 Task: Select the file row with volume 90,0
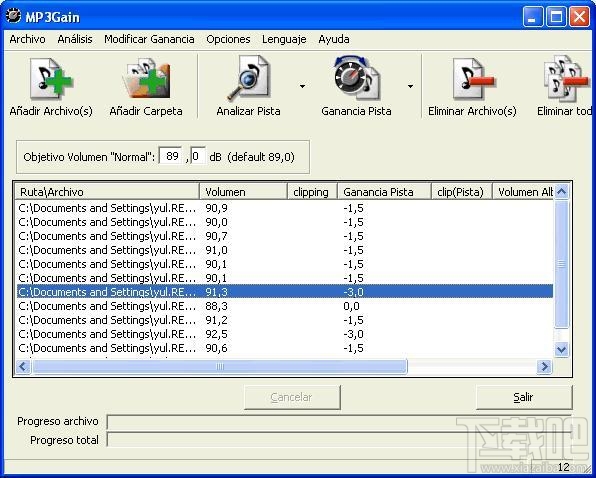285,222
